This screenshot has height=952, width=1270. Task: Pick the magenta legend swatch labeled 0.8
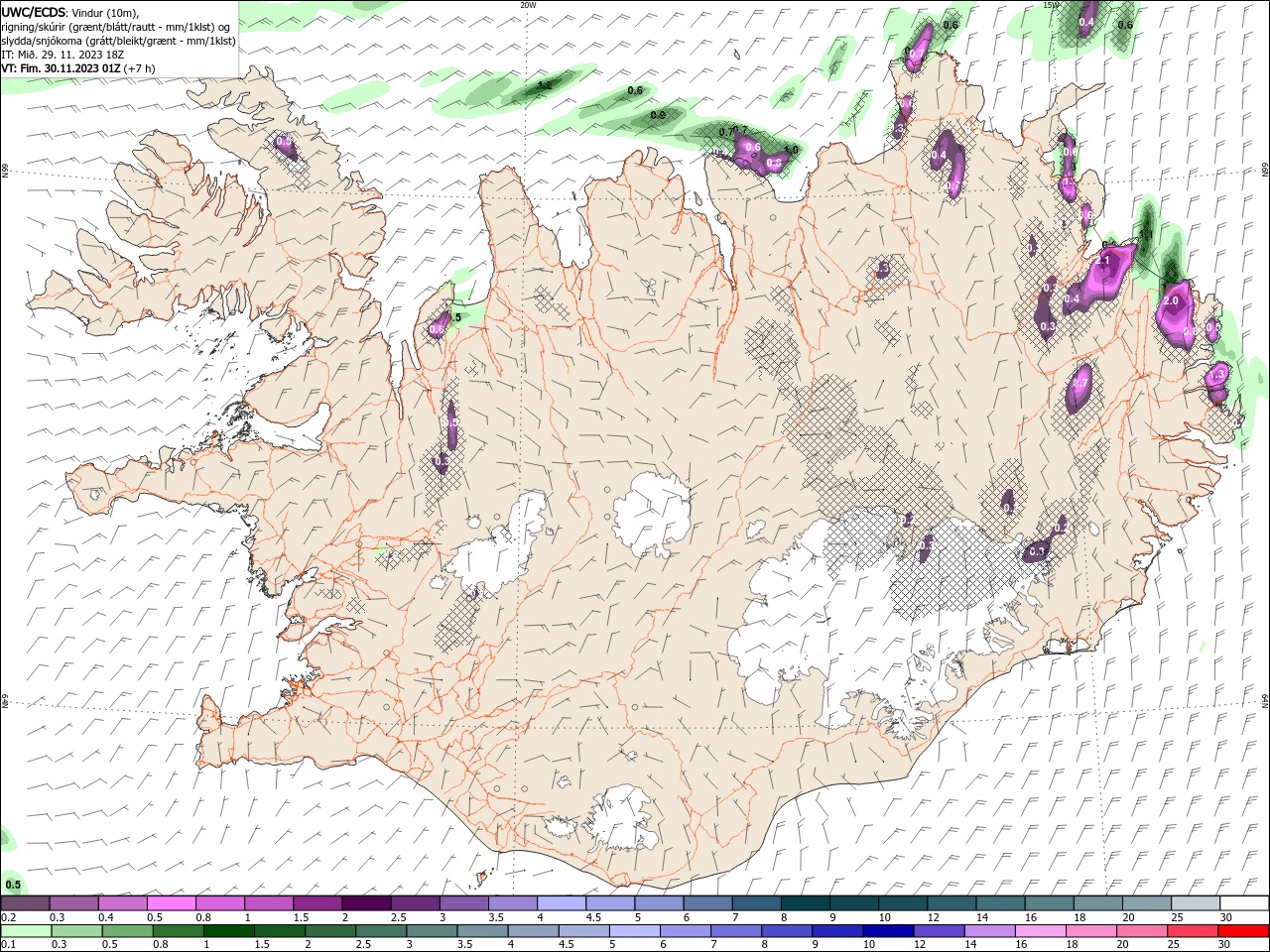[219, 903]
